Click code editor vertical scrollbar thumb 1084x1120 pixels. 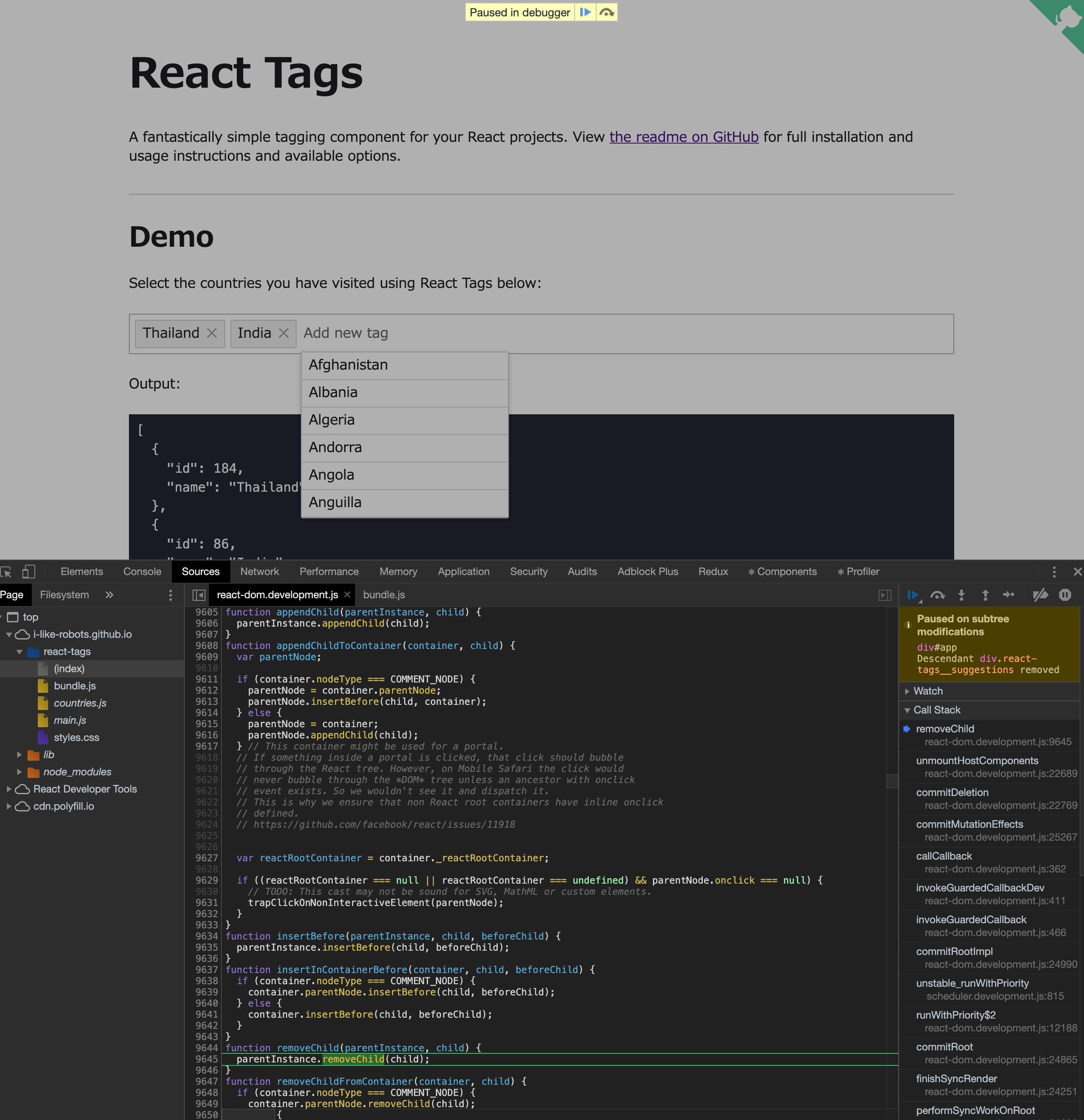tap(892, 781)
